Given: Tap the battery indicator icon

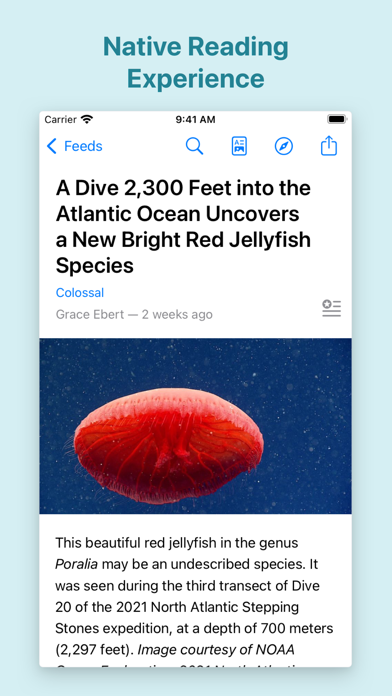Looking at the screenshot, I should coord(337,119).
